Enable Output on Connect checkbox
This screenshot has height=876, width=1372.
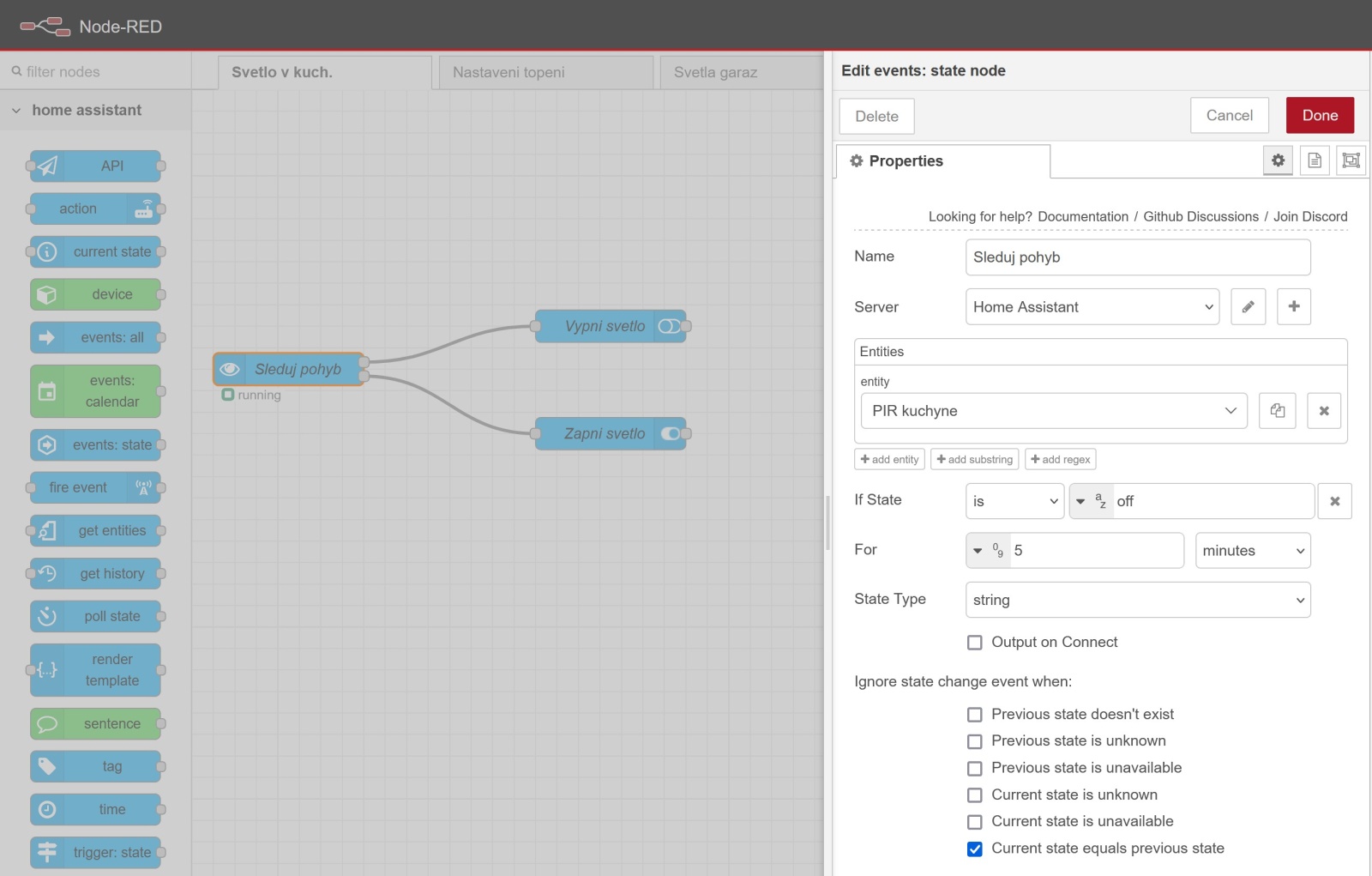[x=974, y=643]
